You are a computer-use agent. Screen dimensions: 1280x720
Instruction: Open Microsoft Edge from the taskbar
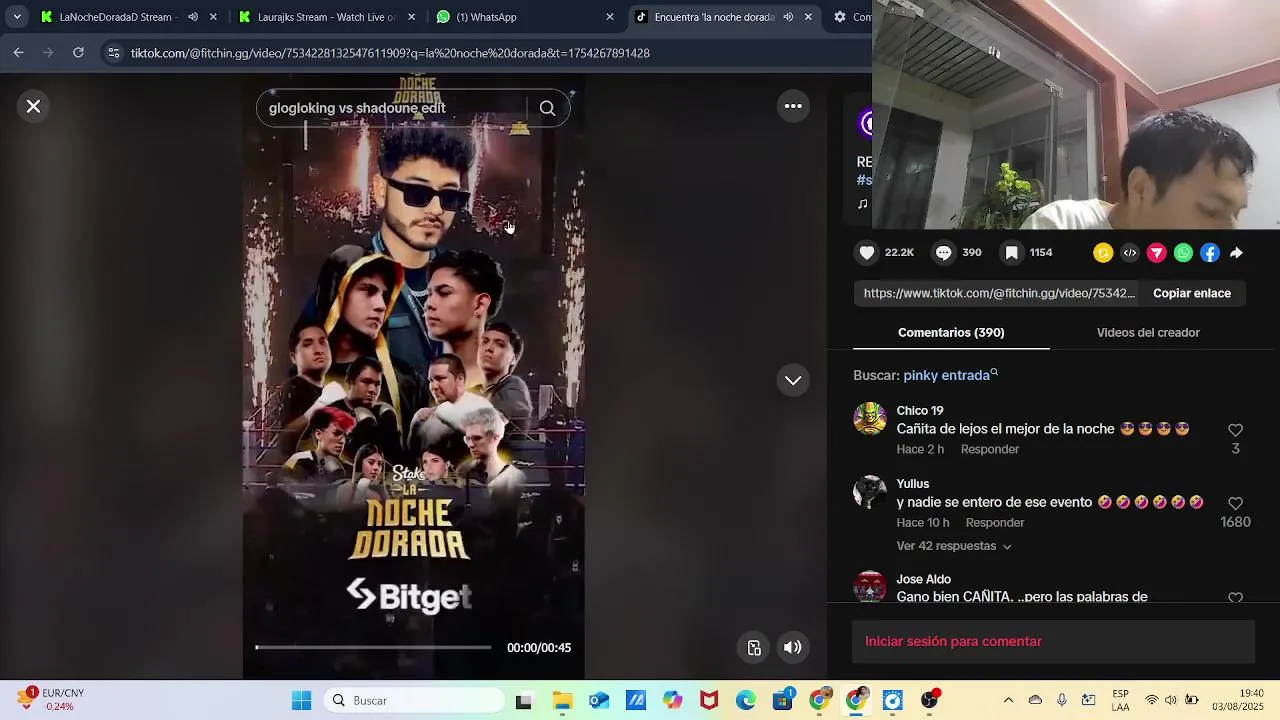(746, 701)
